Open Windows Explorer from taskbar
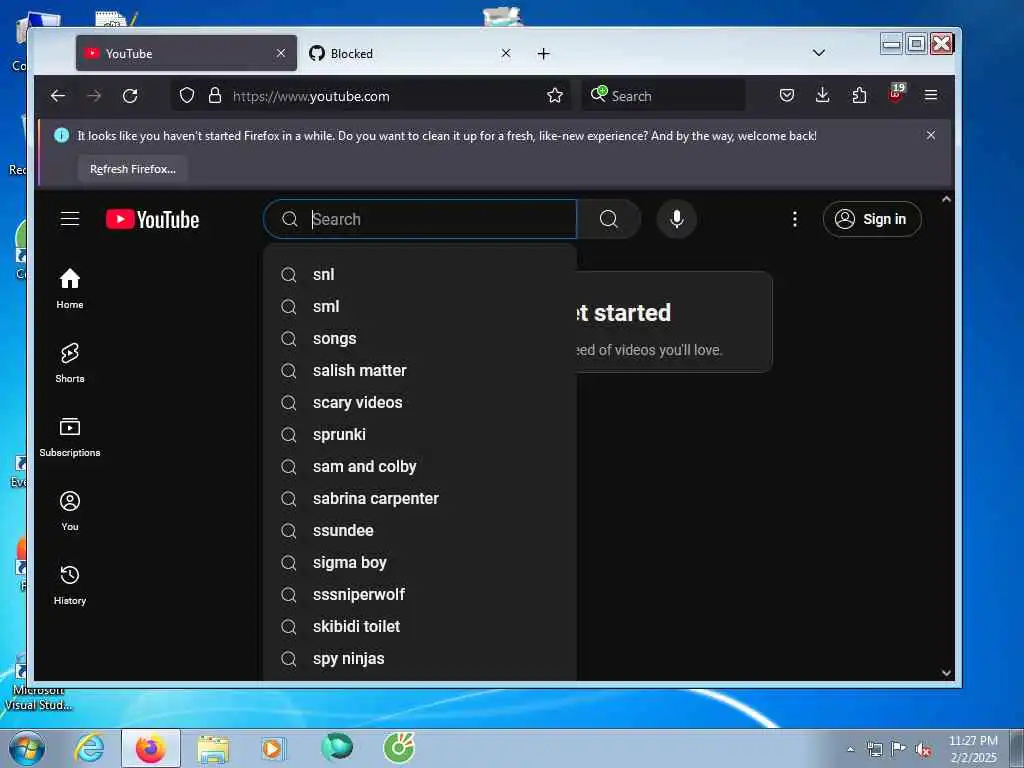 pyautogui.click(x=213, y=748)
